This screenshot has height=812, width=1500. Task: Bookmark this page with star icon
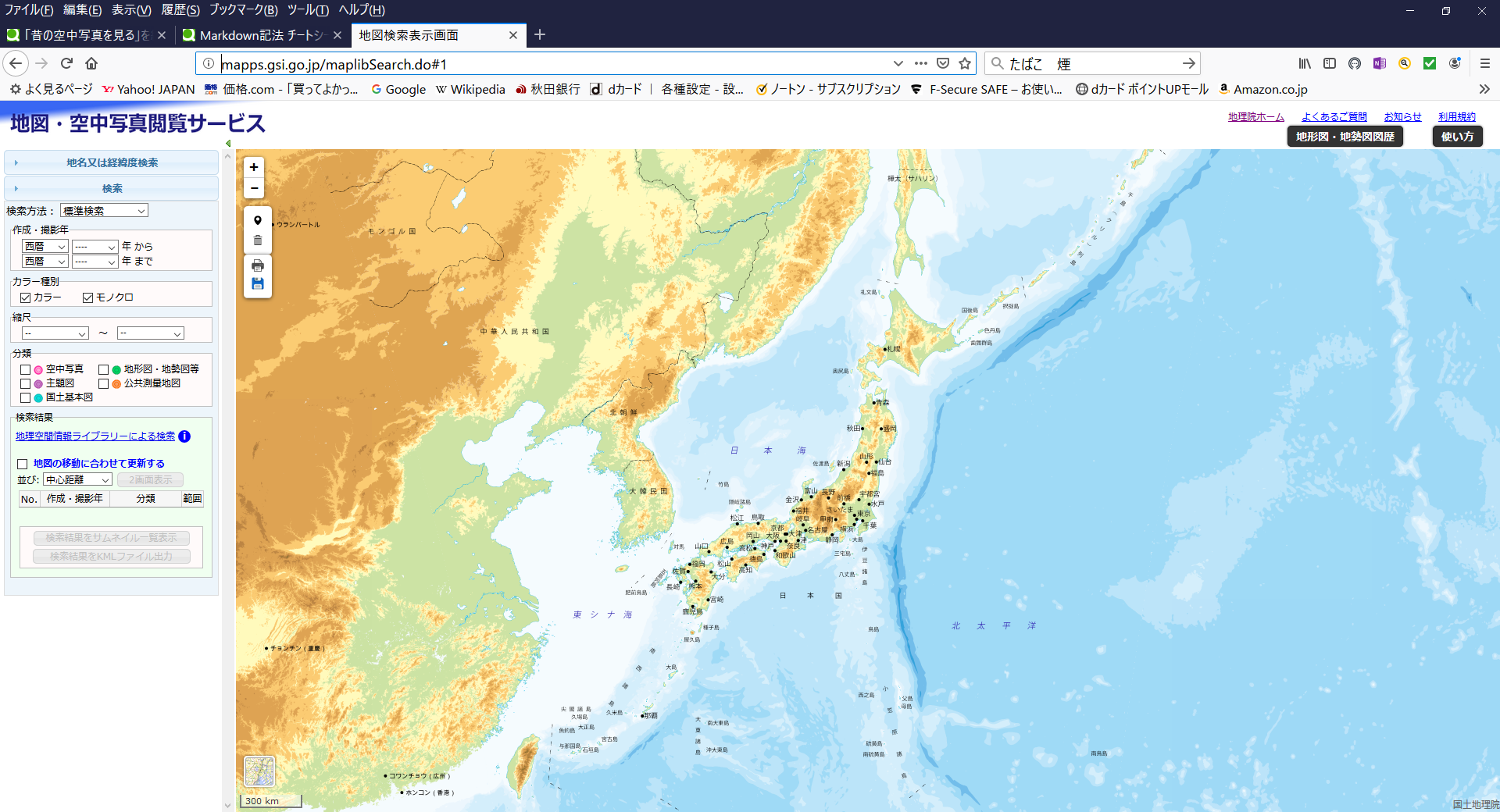pyautogui.click(x=965, y=63)
